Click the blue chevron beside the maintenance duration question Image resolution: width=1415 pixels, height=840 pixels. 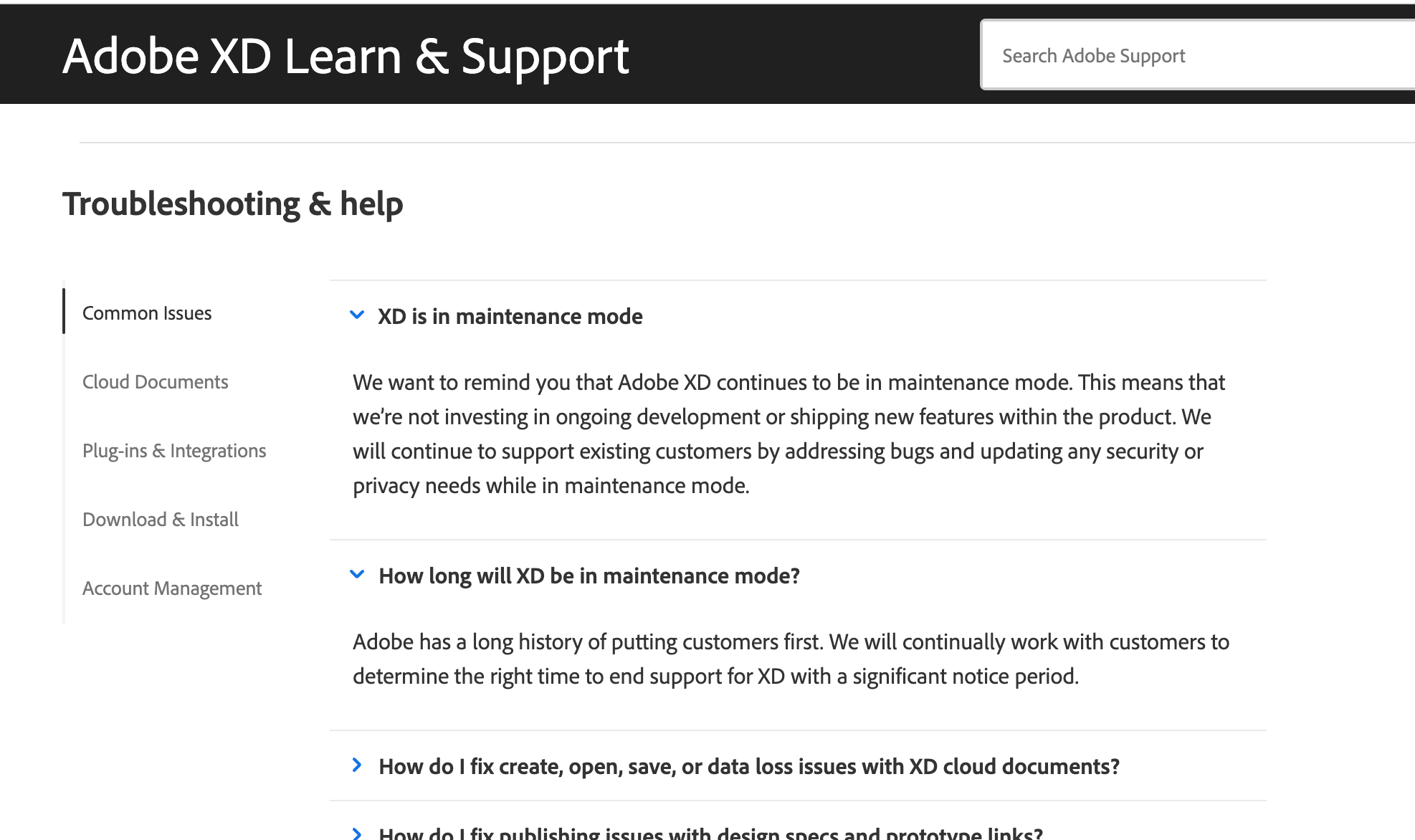[x=357, y=574]
